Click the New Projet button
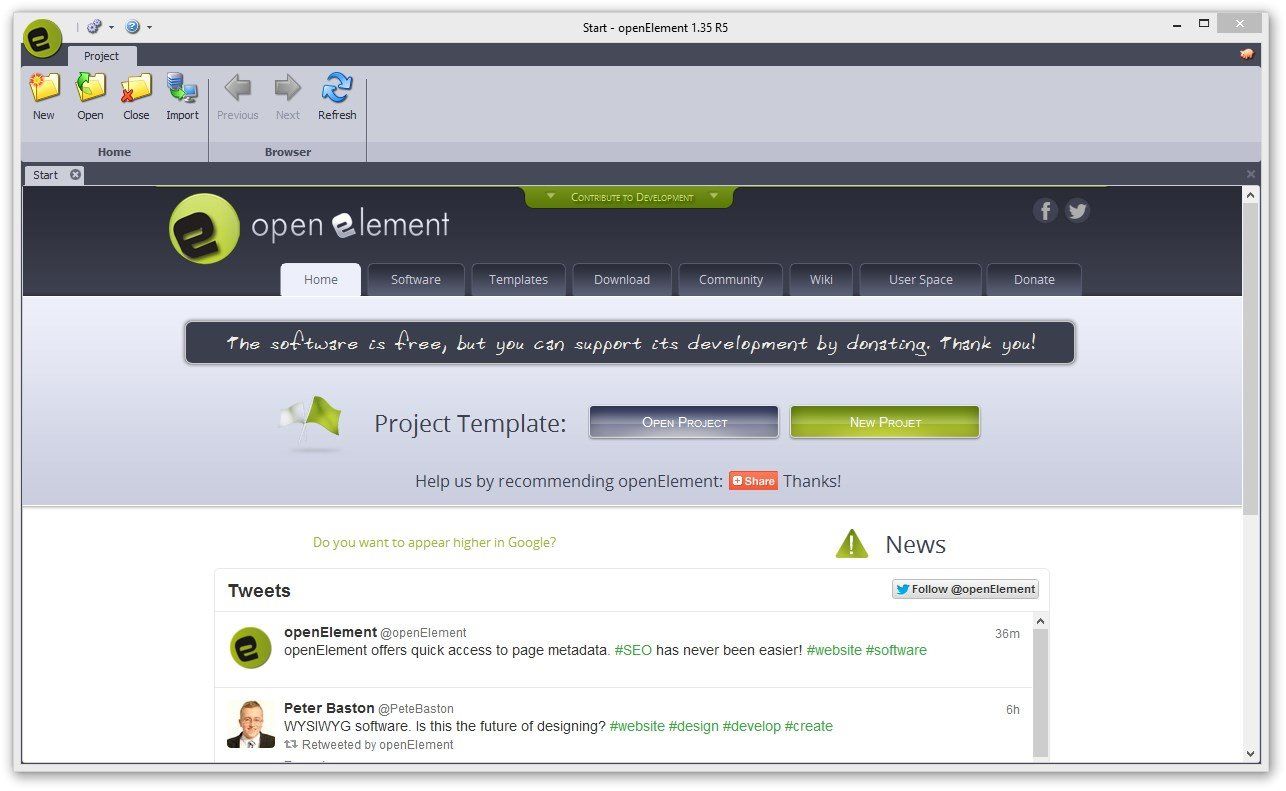The height and width of the screenshot is (791, 1286). 885,422
